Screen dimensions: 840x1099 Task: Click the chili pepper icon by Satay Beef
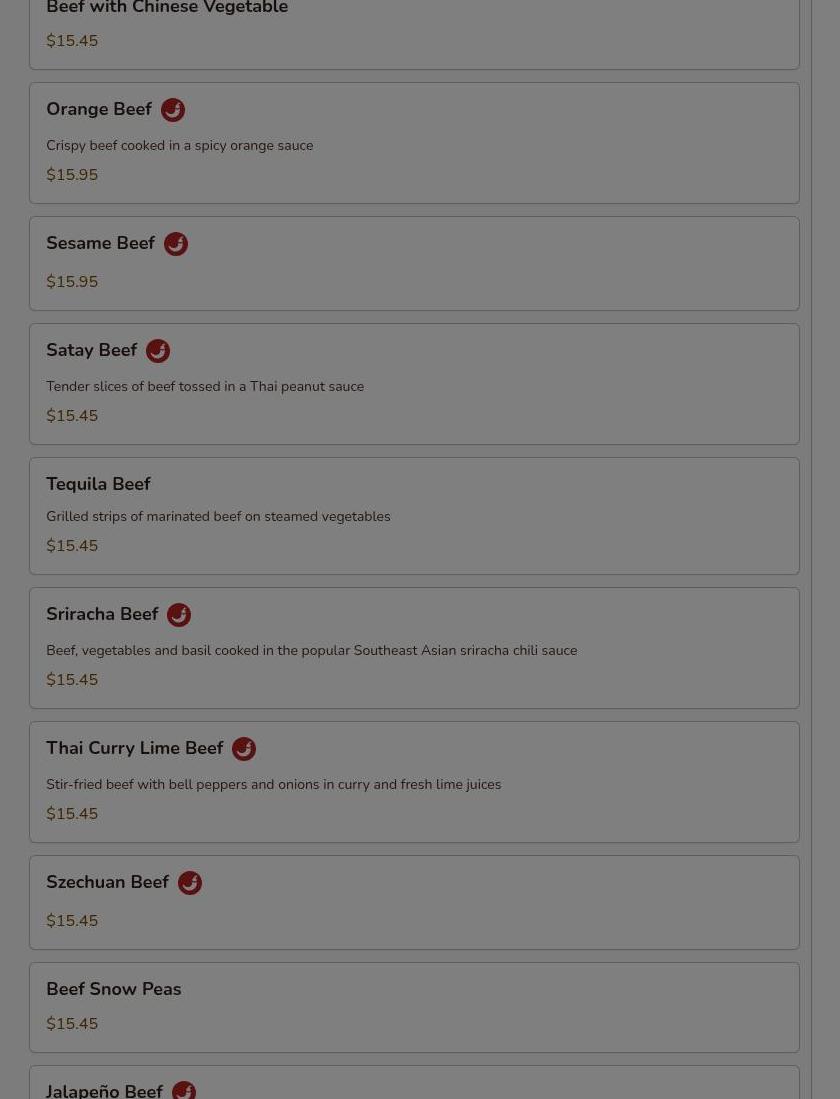(x=158, y=350)
